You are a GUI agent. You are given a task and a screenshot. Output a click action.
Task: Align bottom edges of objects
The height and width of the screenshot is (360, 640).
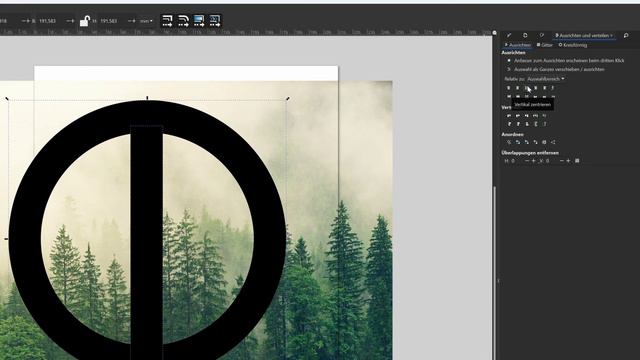click(x=536, y=97)
